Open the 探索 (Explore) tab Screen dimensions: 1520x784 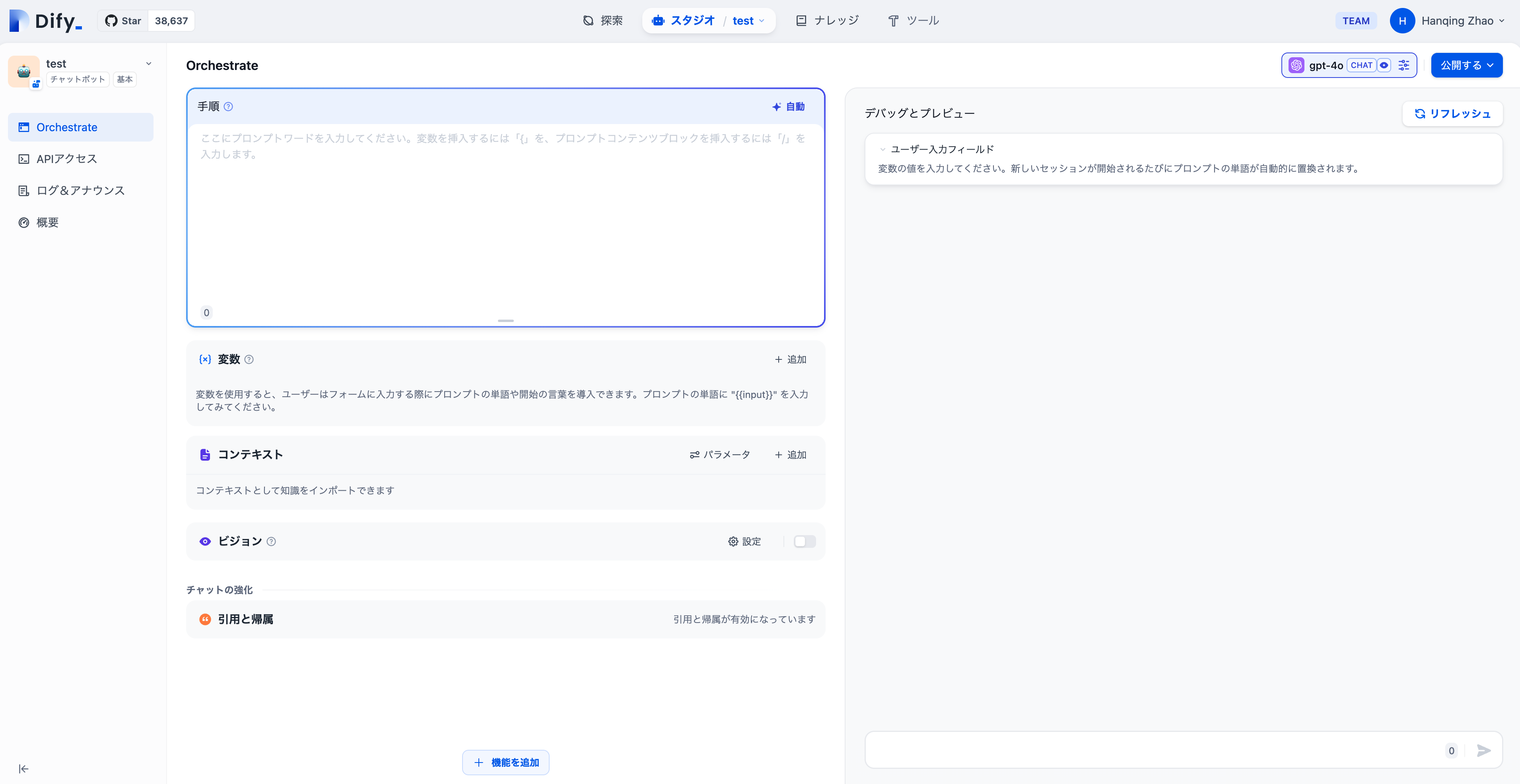603,21
